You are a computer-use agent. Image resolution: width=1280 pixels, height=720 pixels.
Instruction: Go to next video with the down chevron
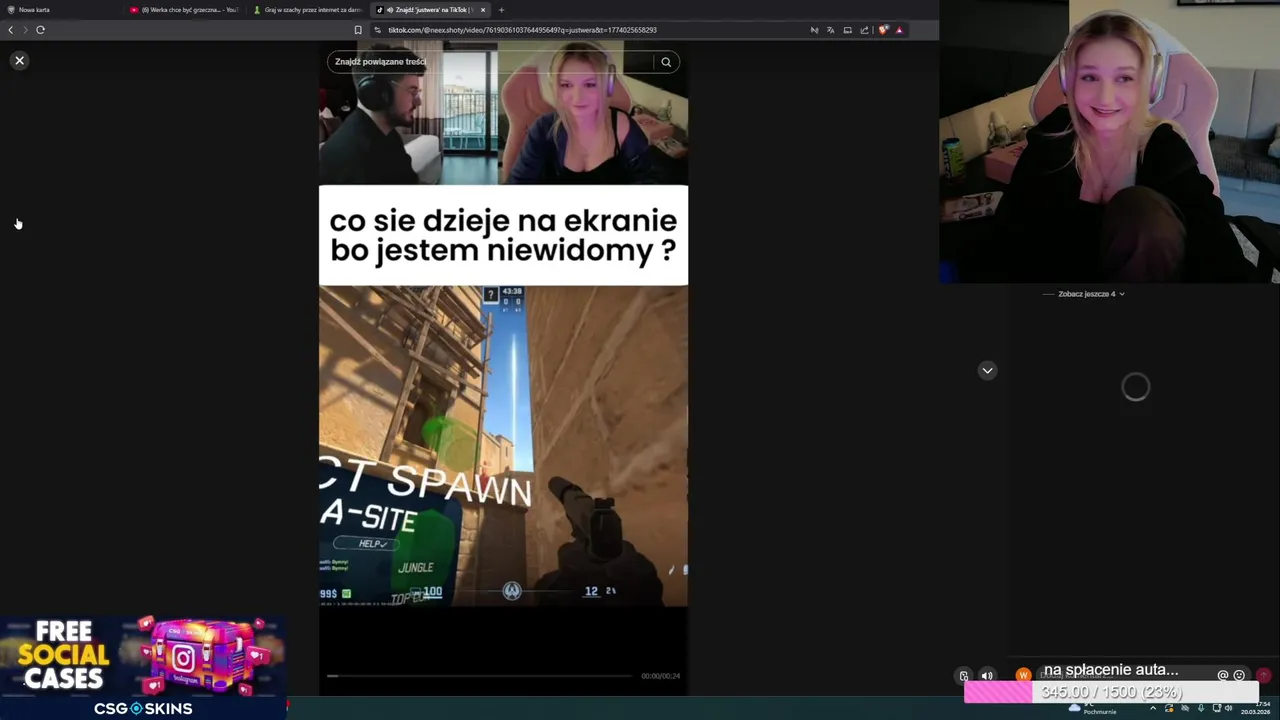tap(987, 371)
